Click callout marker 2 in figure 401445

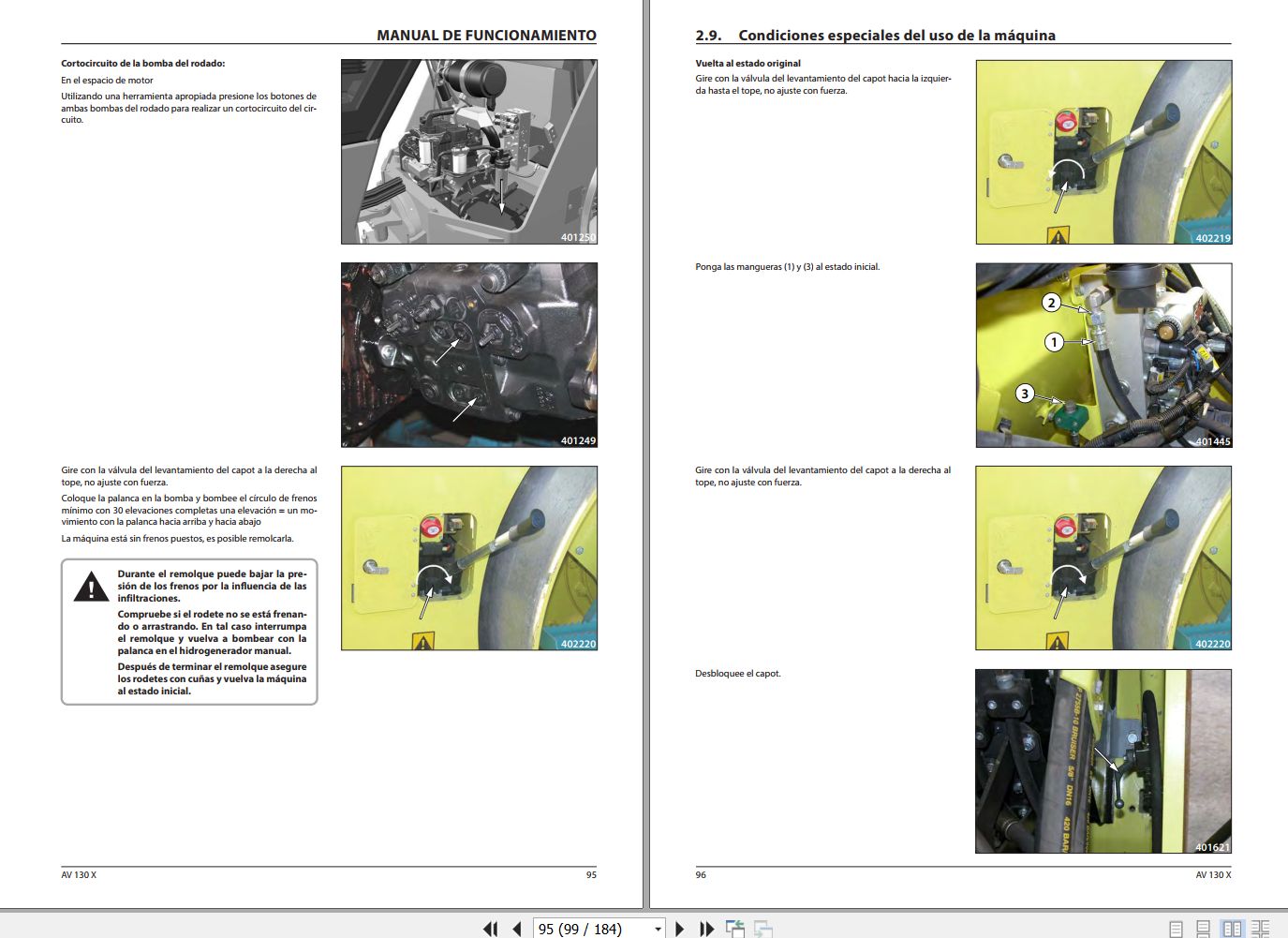1051,303
